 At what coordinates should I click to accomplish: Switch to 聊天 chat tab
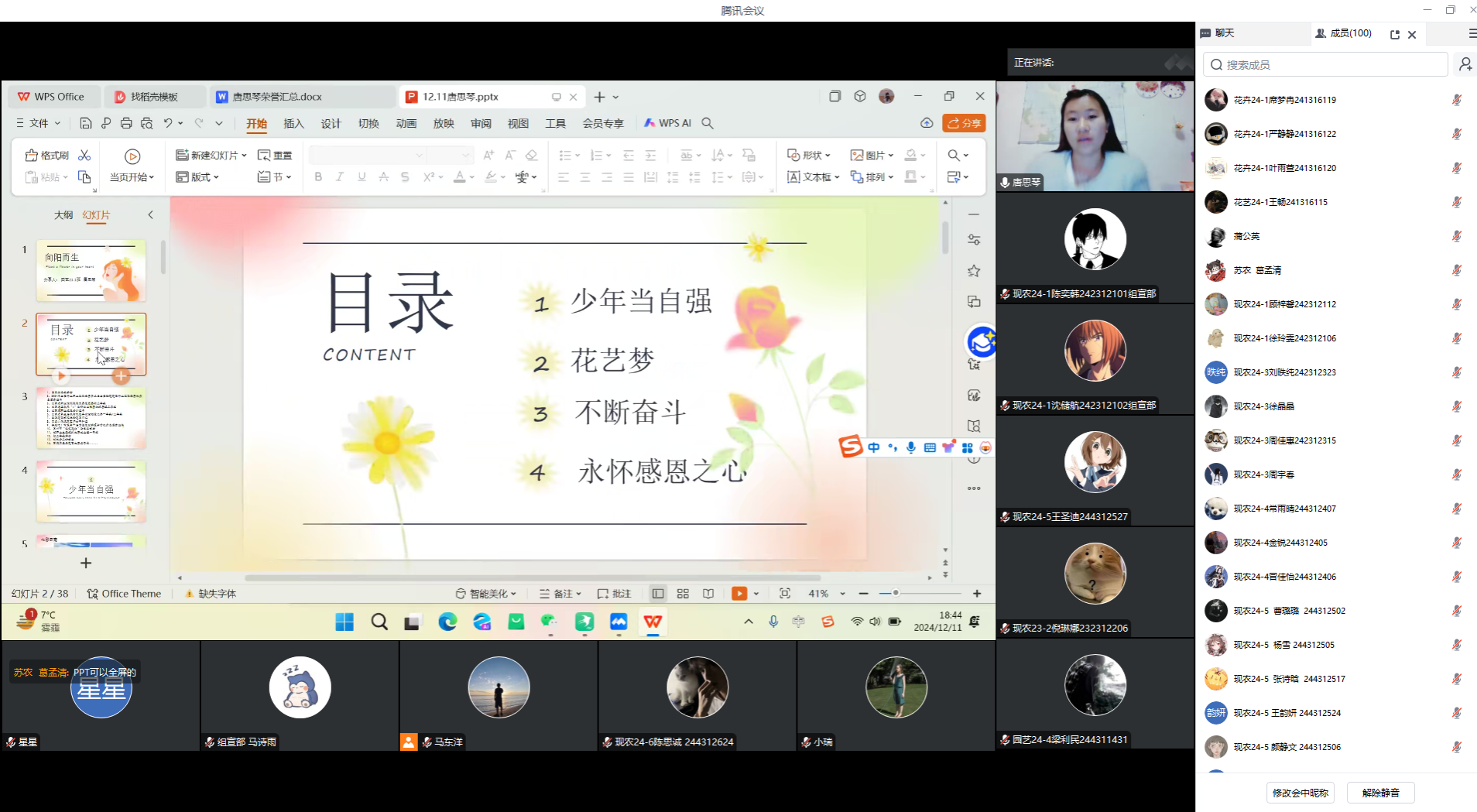coord(1218,33)
